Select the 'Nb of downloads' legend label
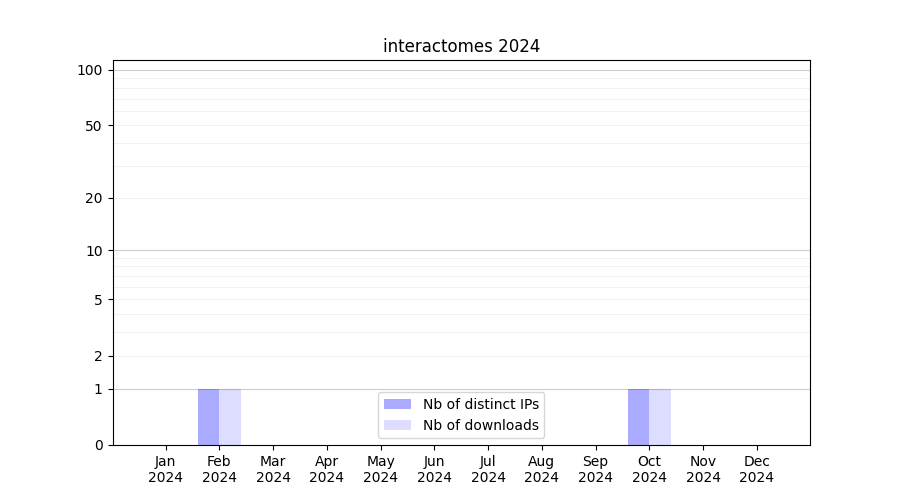Screen dimensions: 900x500 click(x=480, y=425)
